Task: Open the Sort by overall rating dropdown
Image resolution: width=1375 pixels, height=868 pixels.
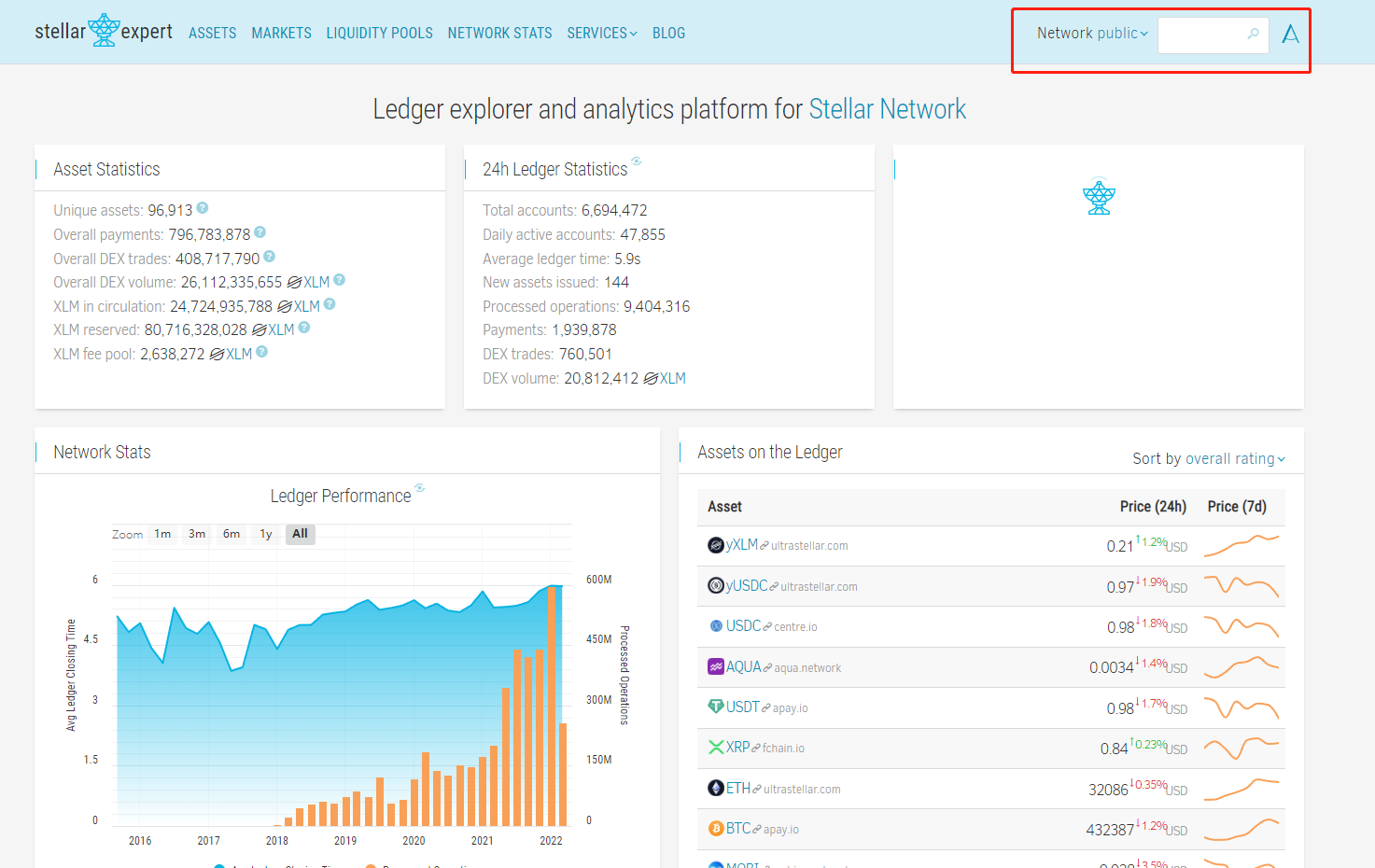Action: coord(1209,458)
